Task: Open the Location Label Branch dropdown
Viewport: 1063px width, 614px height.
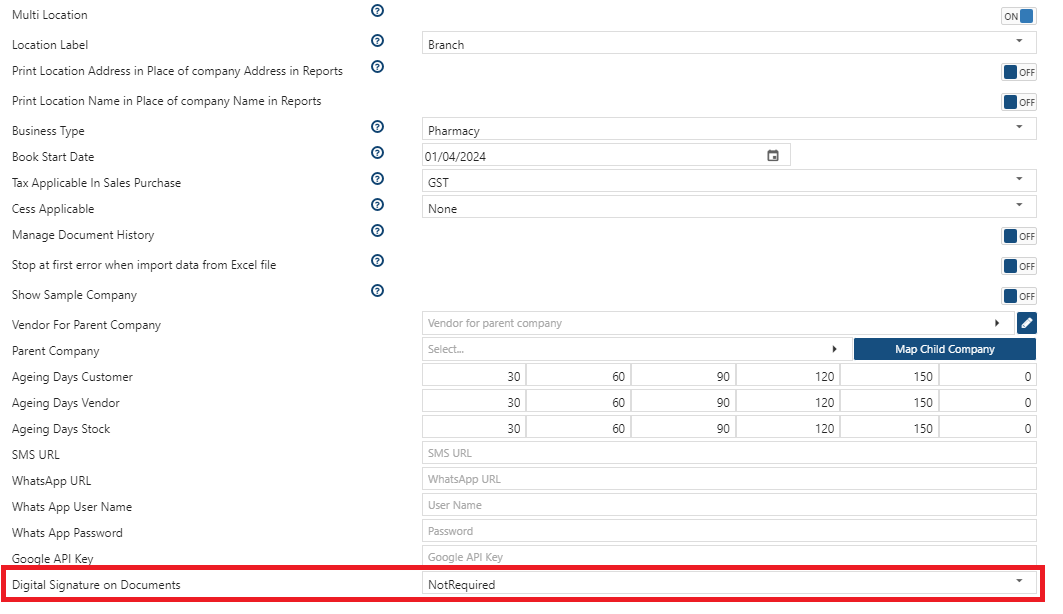Action: pyautogui.click(x=729, y=43)
